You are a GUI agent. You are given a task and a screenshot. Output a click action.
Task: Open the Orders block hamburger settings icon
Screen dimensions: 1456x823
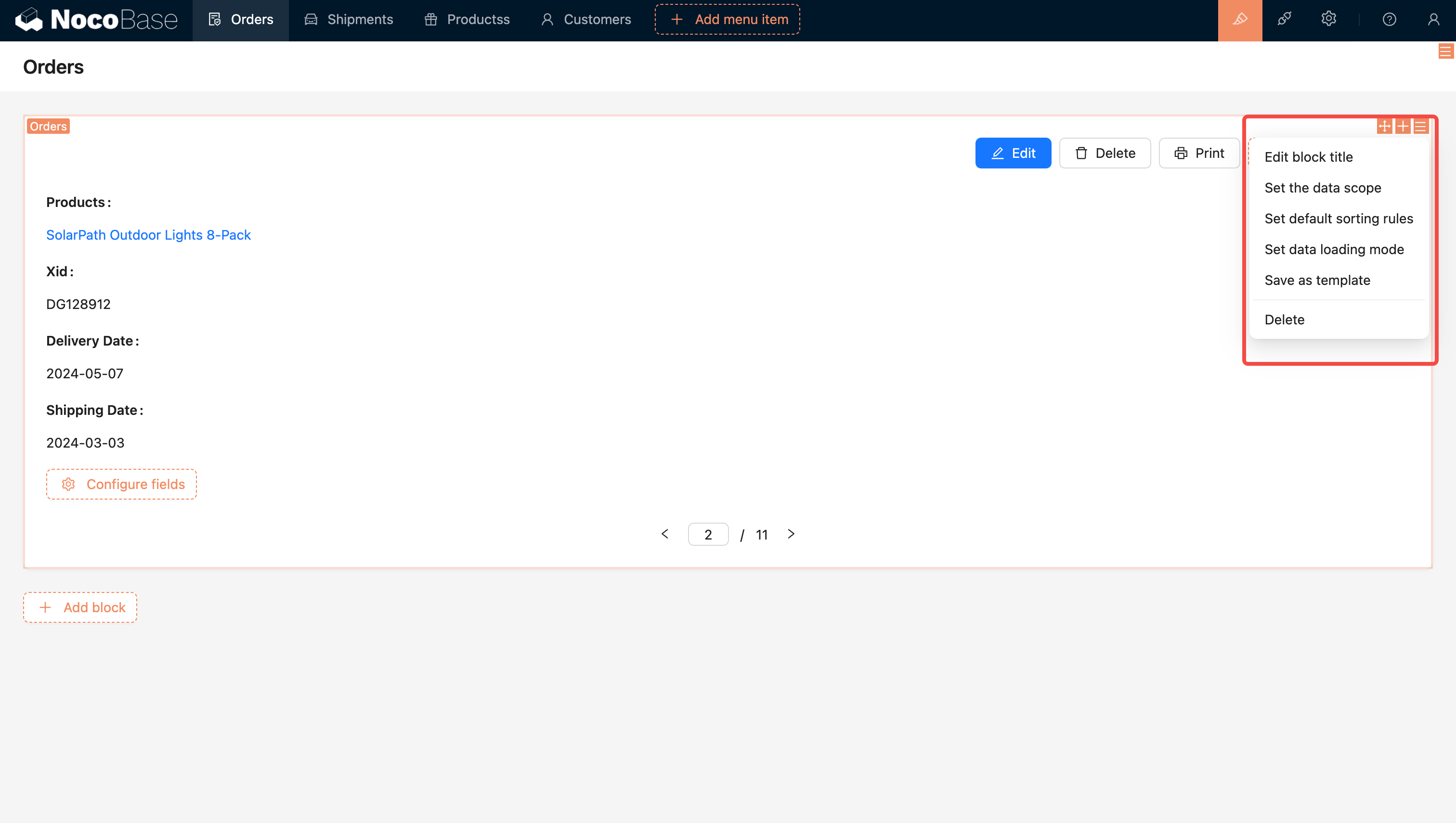[x=1420, y=126]
